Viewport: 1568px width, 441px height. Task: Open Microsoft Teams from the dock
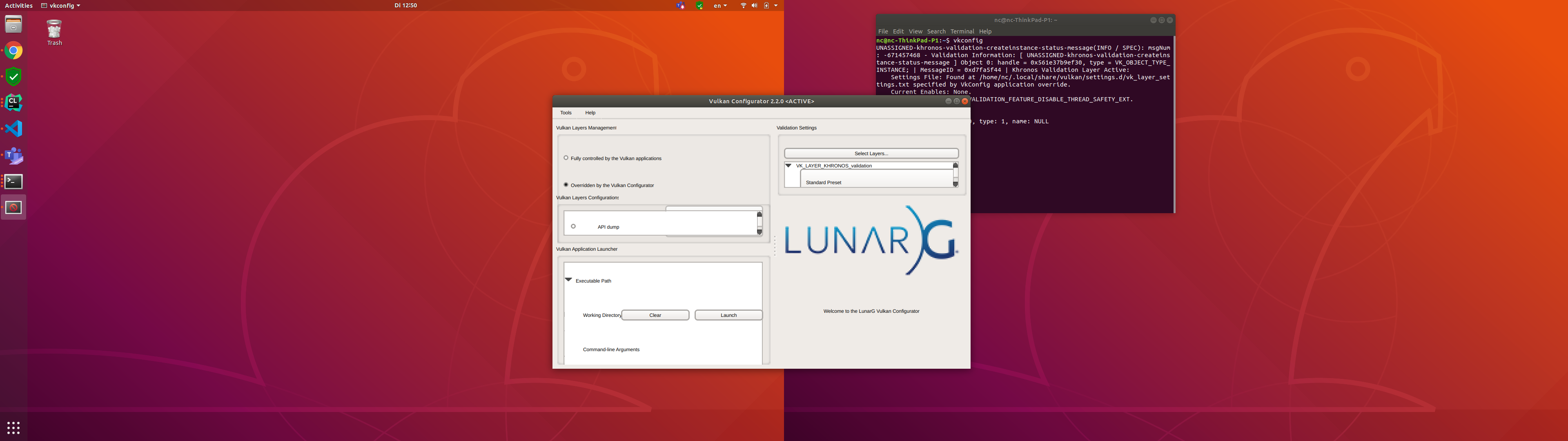coord(13,155)
